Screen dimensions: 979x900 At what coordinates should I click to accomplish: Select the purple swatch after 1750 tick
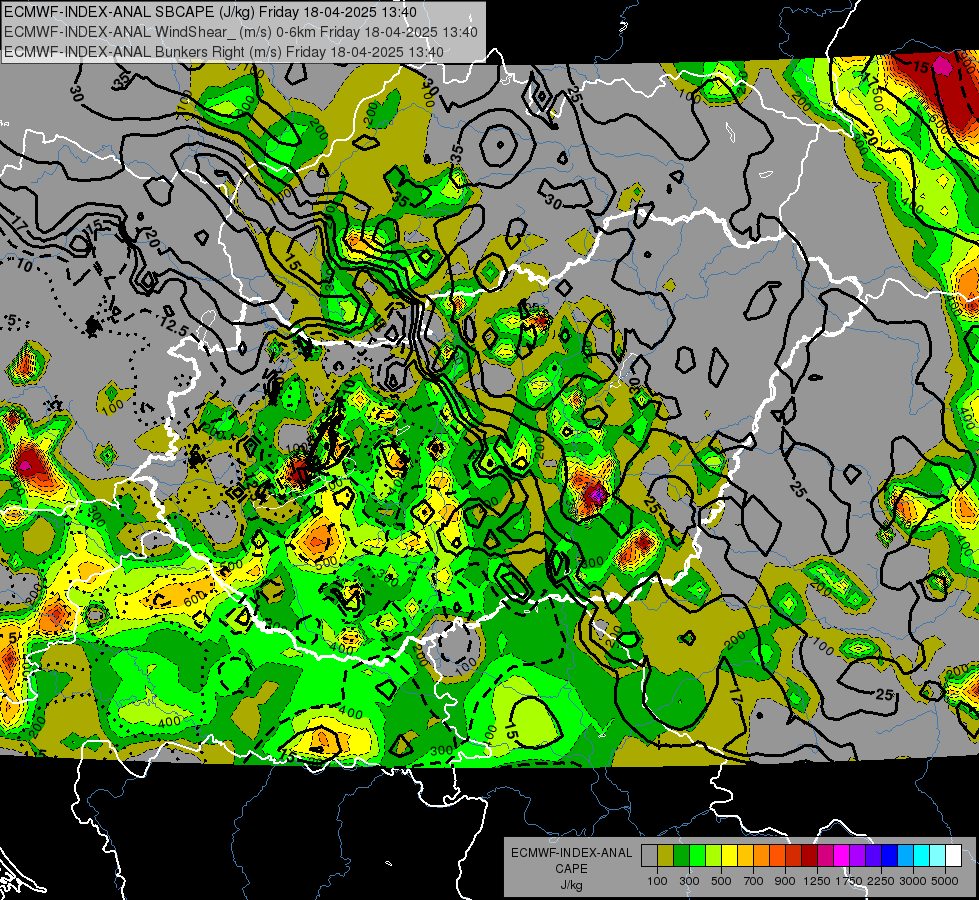tap(857, 856)
